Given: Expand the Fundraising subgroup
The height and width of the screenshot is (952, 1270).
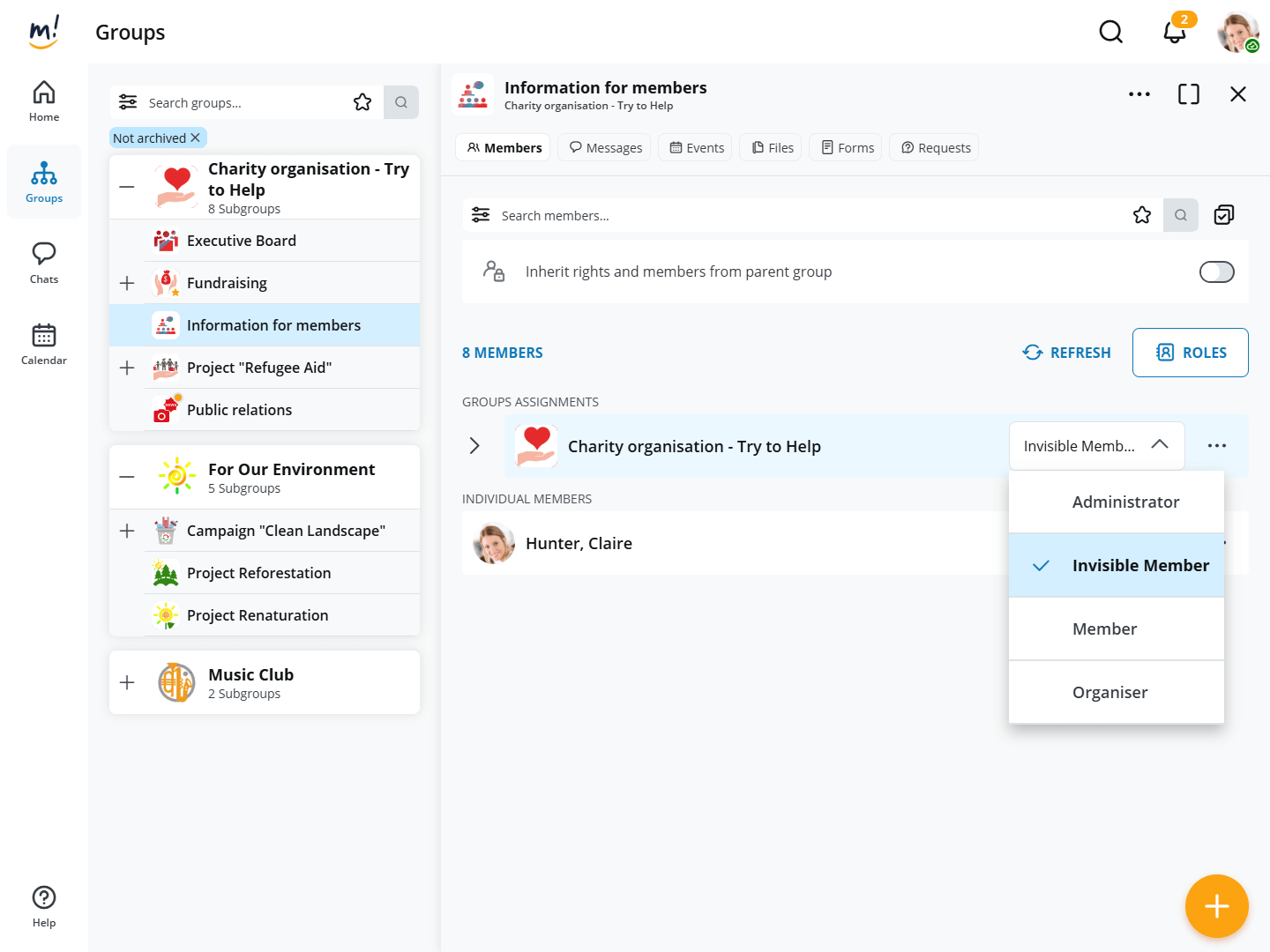Looking at the screenshot, I should click(127, 283).
